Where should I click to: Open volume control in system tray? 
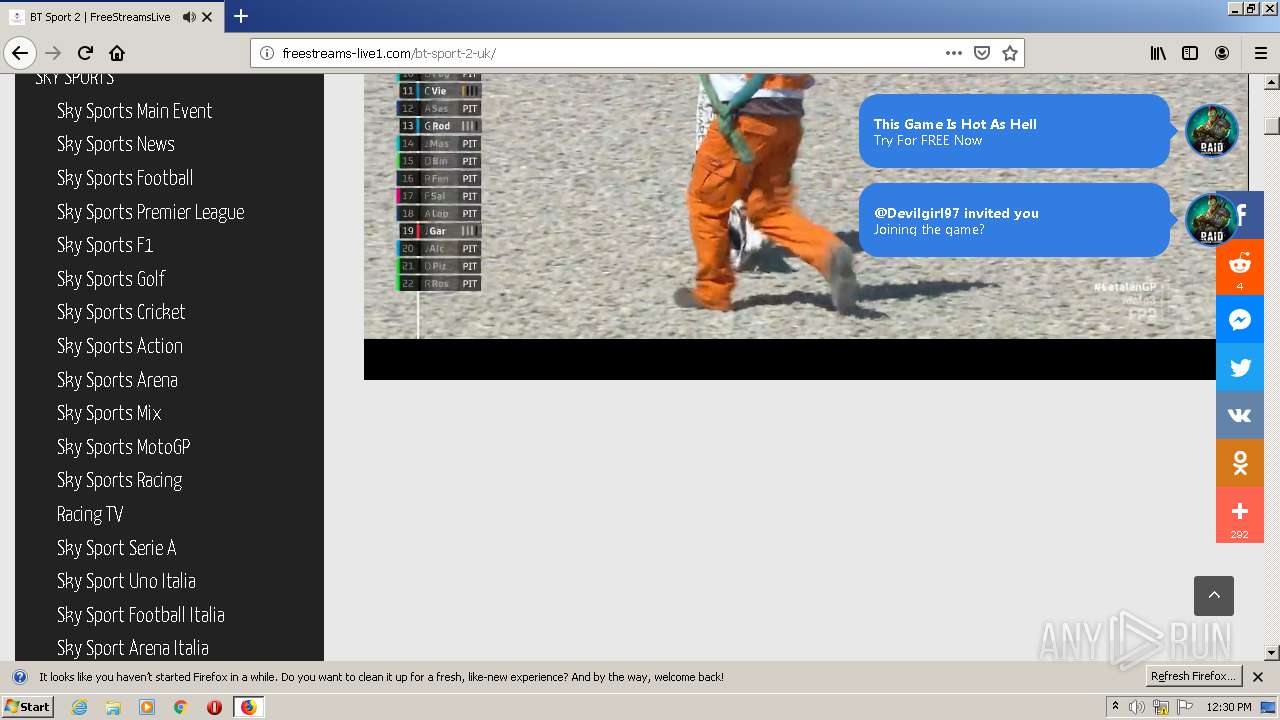(1137, 707)
